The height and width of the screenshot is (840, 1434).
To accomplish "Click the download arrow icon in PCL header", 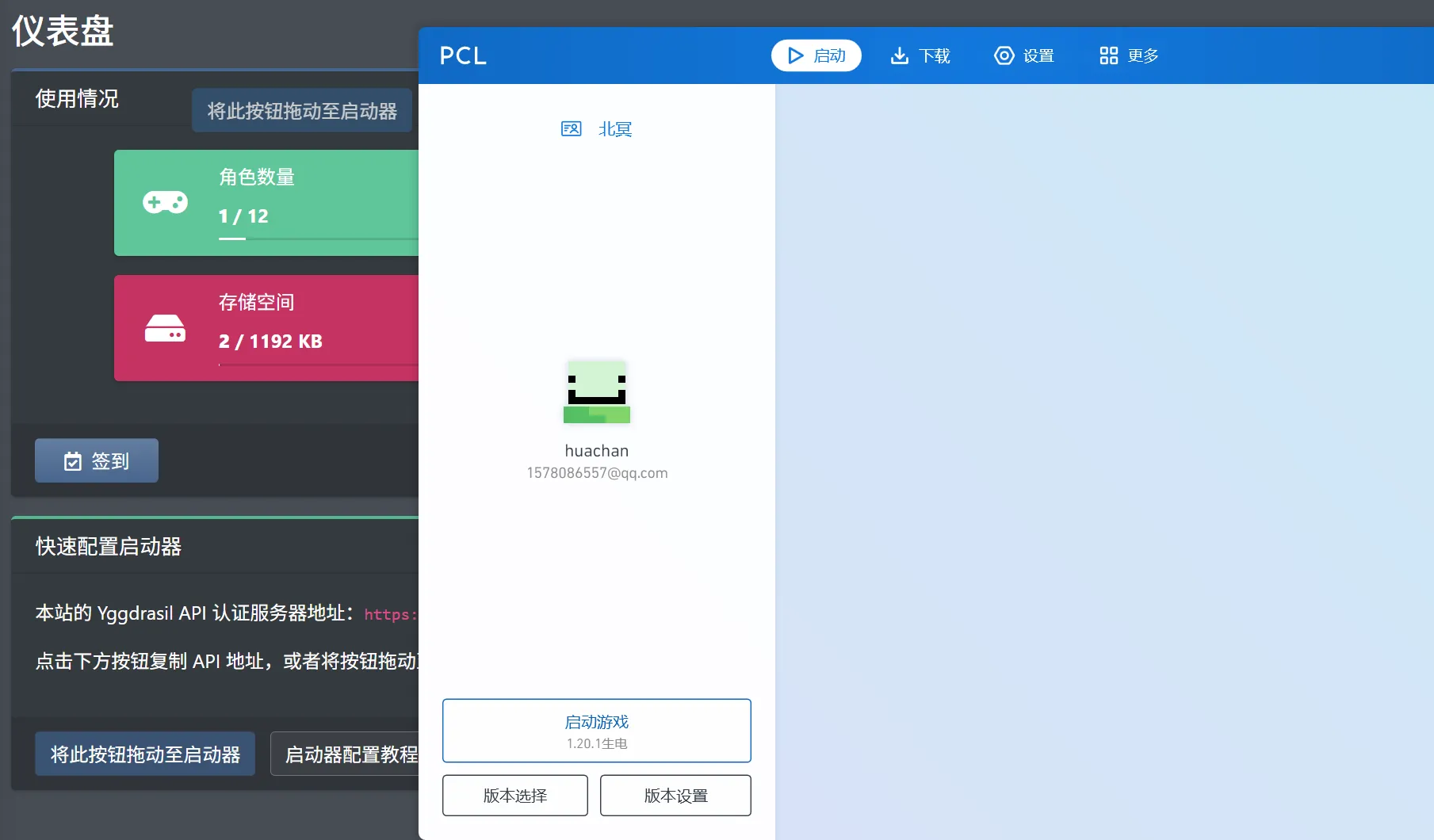I will (x=899, y=55).
